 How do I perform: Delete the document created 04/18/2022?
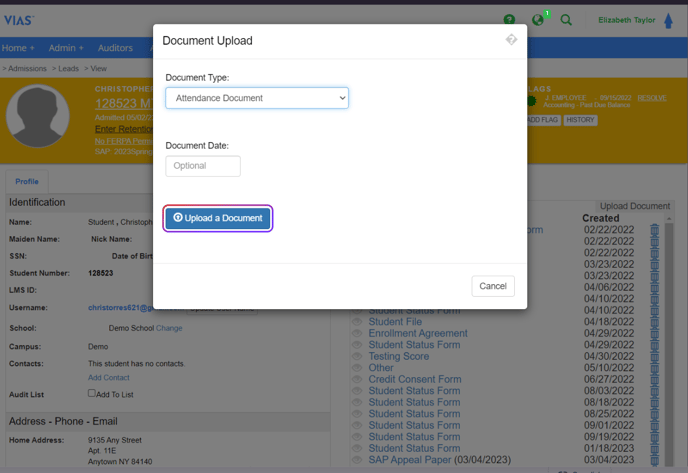pos(654,322)
